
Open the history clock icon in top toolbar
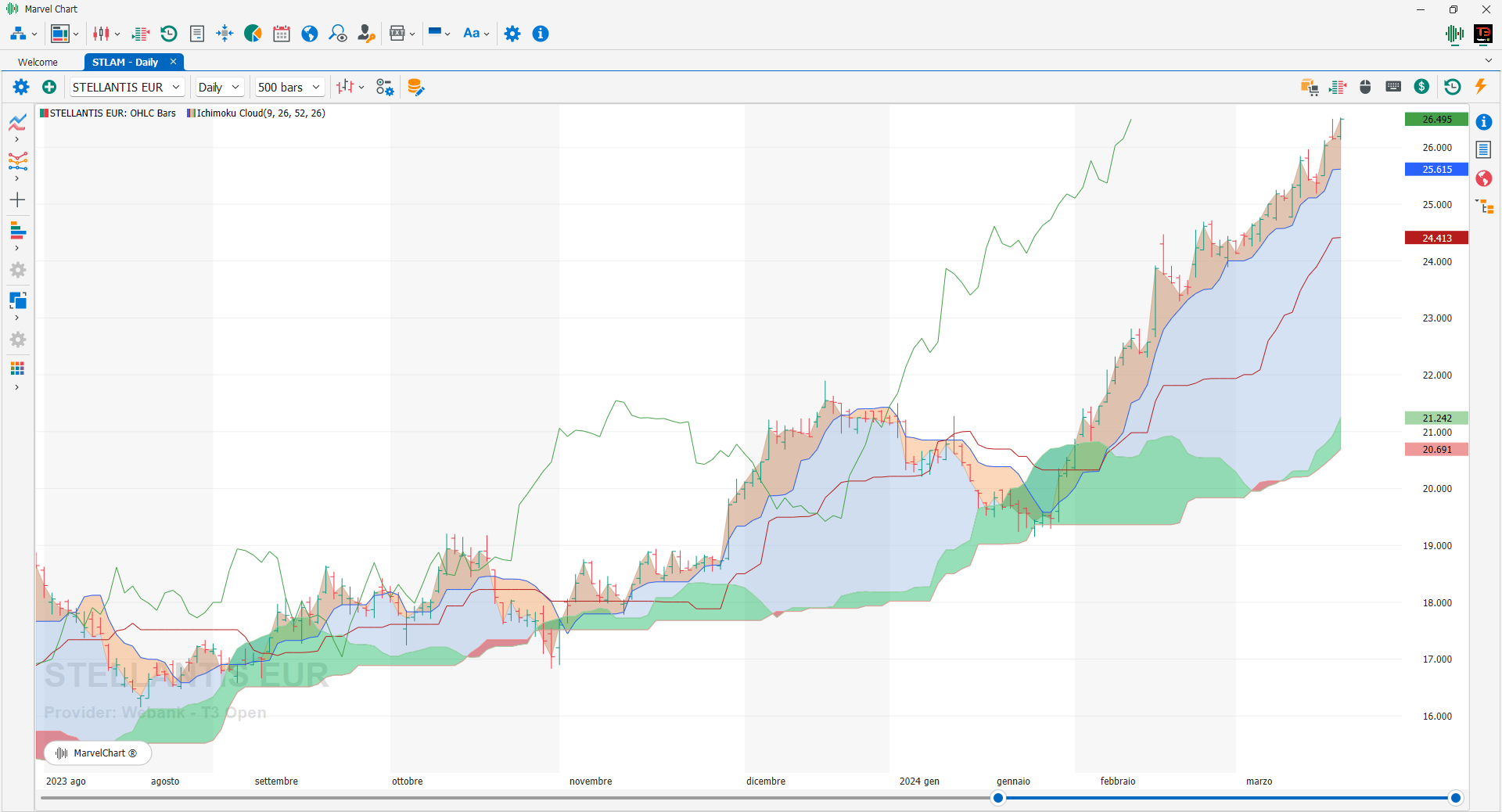[x=168, y=34]
